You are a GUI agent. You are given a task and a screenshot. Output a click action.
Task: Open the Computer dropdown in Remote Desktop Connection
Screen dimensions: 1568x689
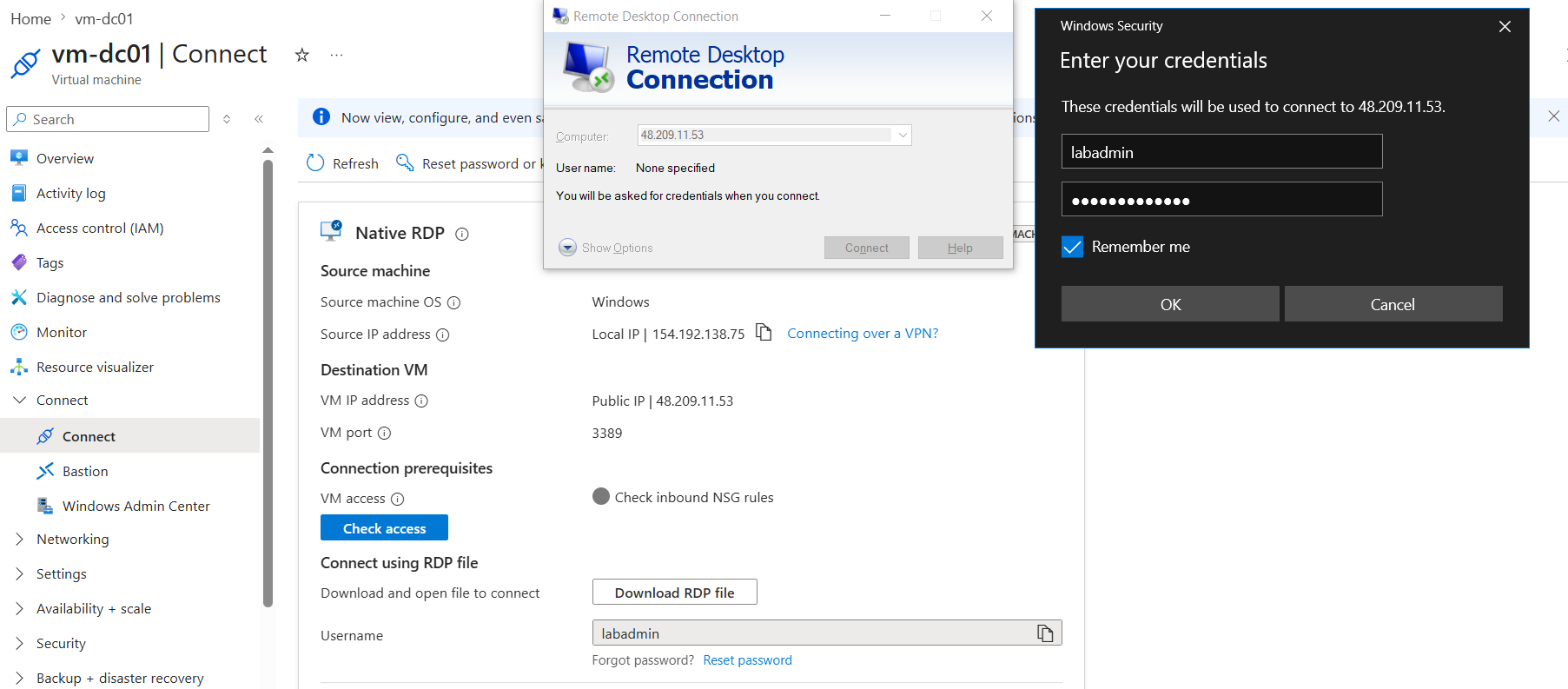(x=903, y=135)
